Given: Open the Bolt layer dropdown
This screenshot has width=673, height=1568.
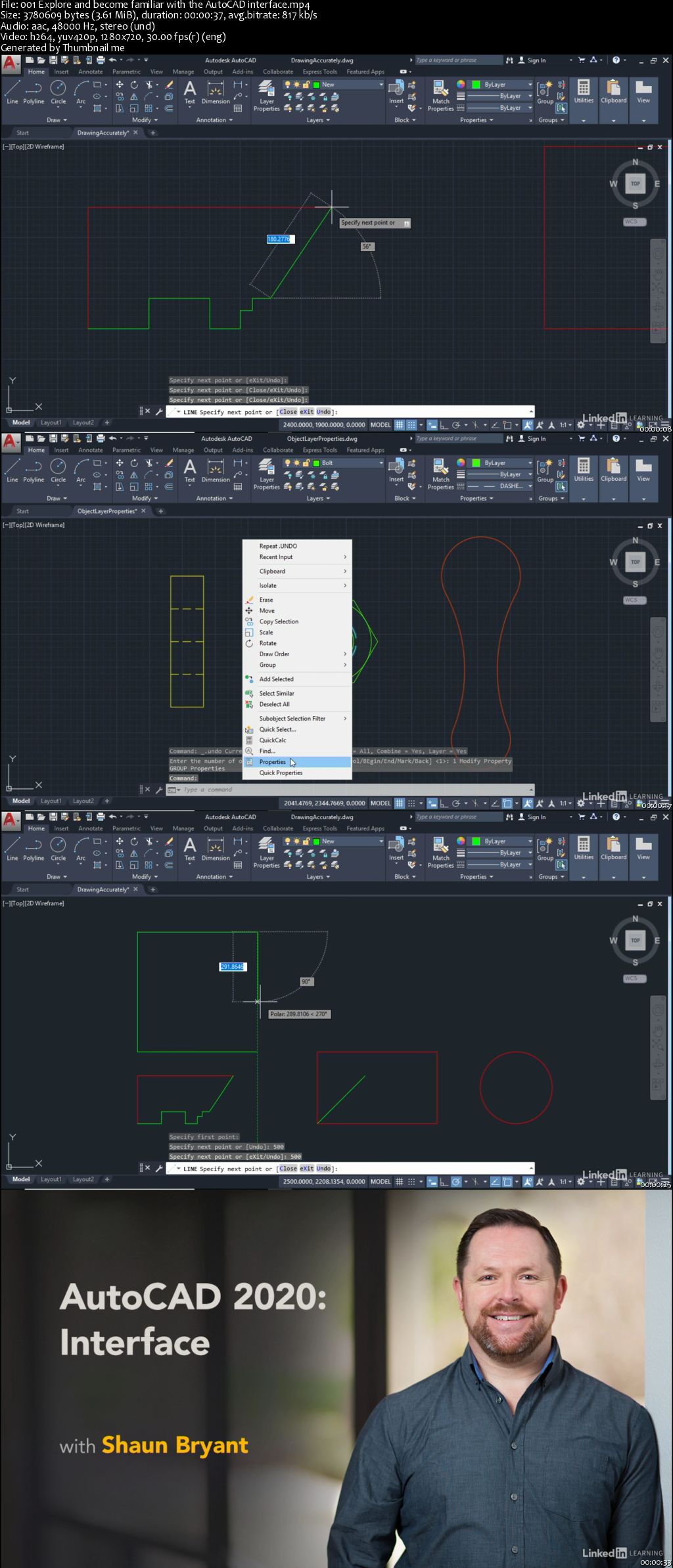Looking at the screenshot, I should coord(381,463).
